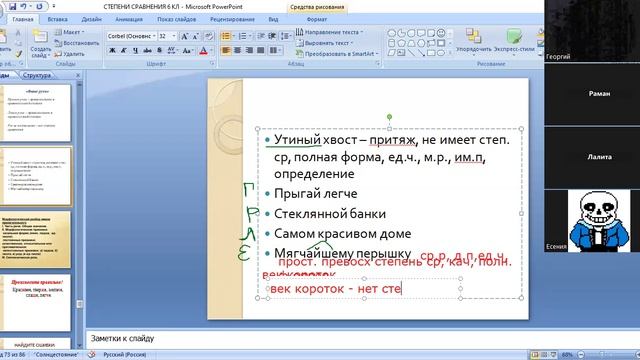Click the Русский (Россия) language indicator

[125, 355]
